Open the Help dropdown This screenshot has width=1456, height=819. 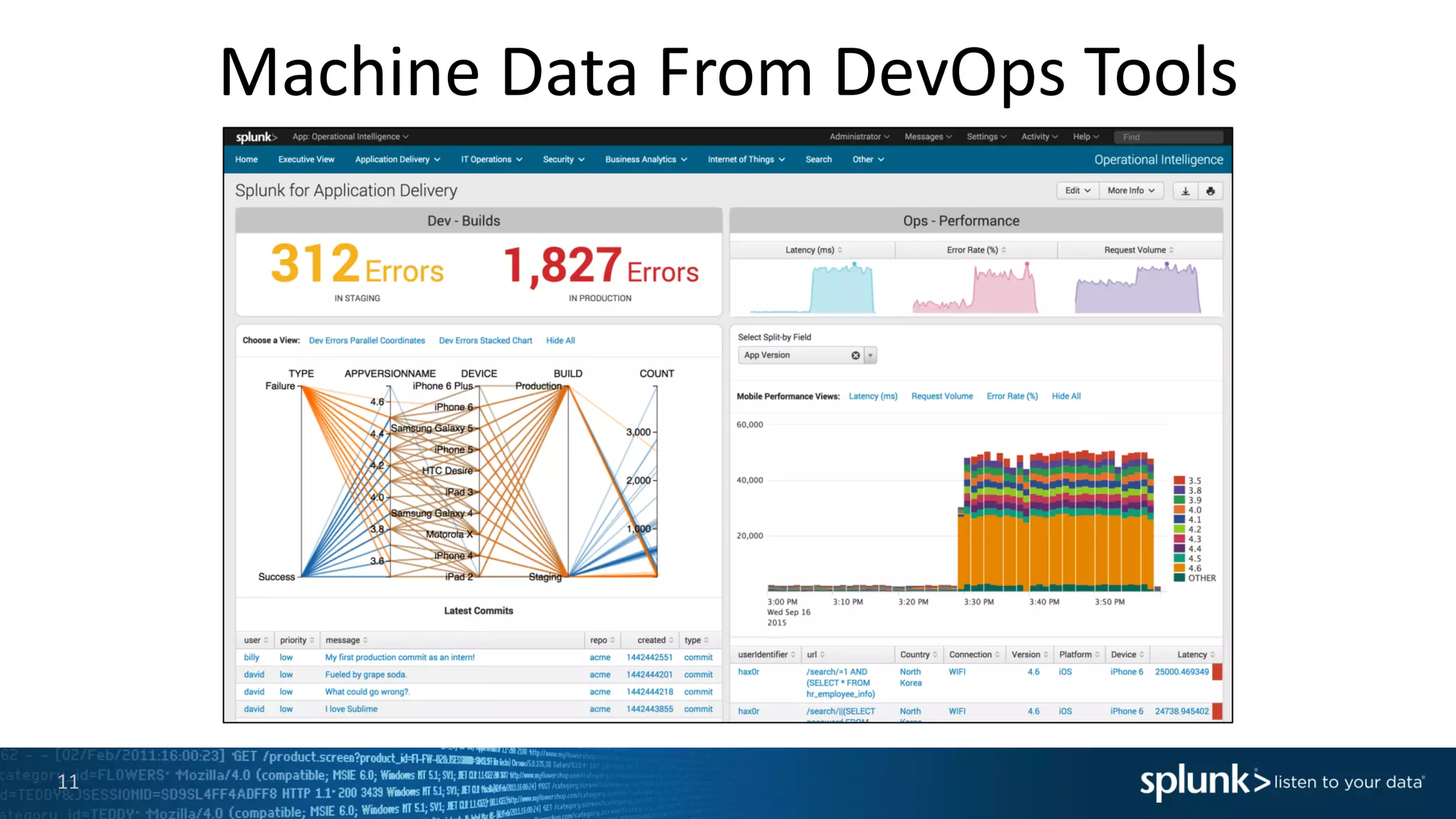pos(1086,136)
